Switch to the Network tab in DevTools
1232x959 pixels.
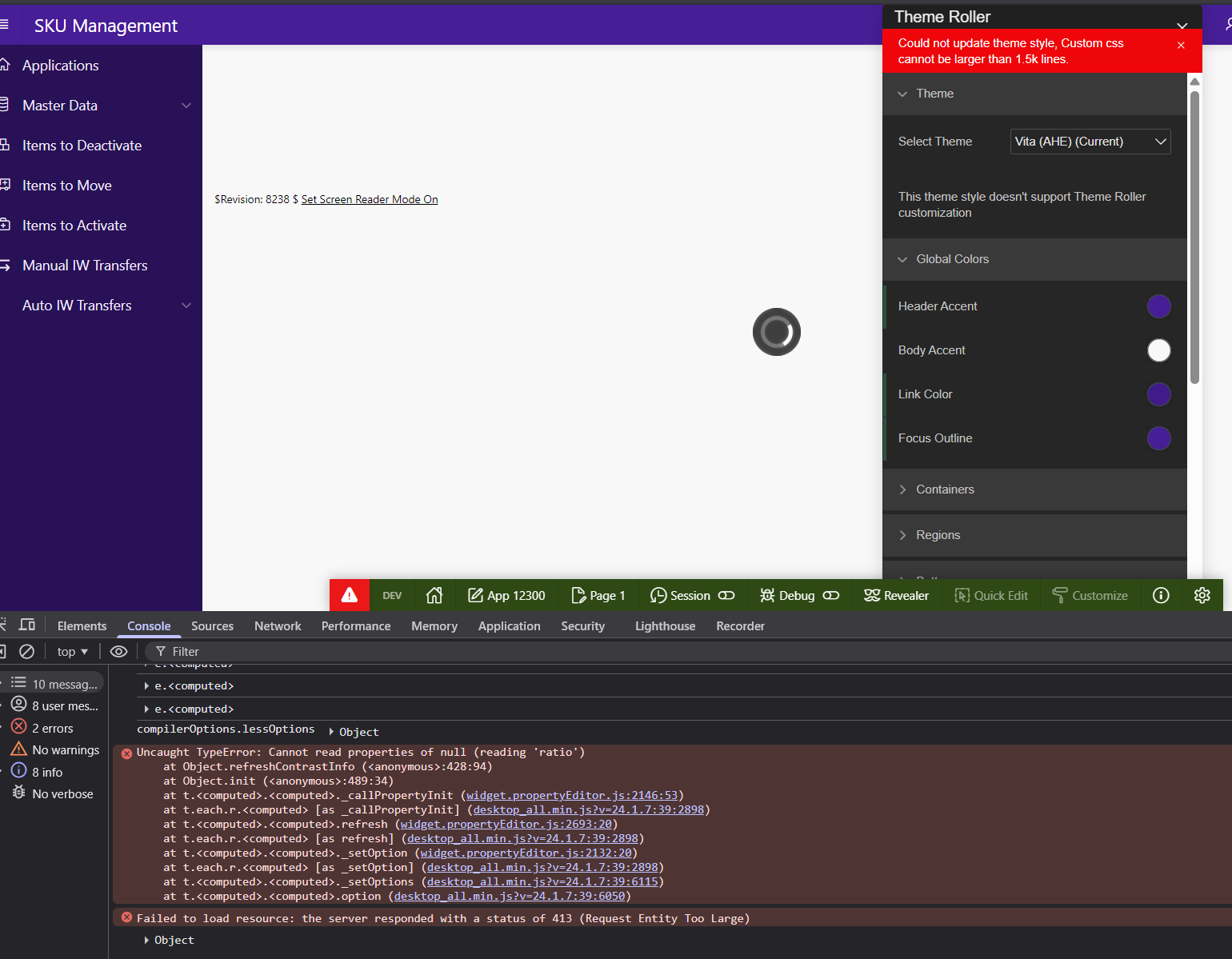278,625
